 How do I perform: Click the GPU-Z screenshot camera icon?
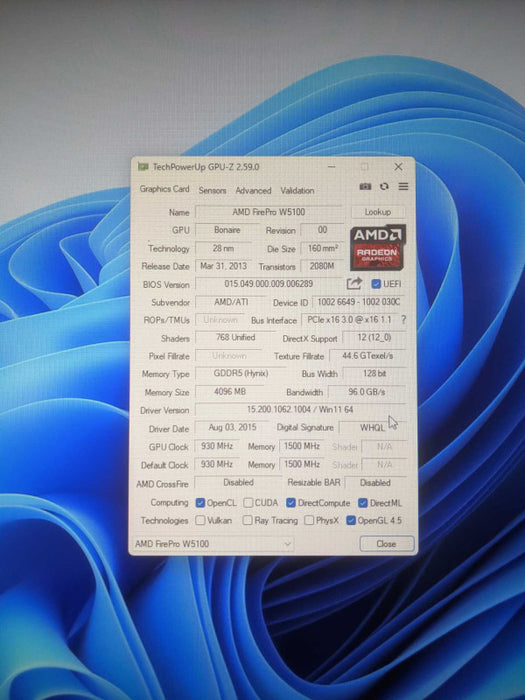pos(365,186)
